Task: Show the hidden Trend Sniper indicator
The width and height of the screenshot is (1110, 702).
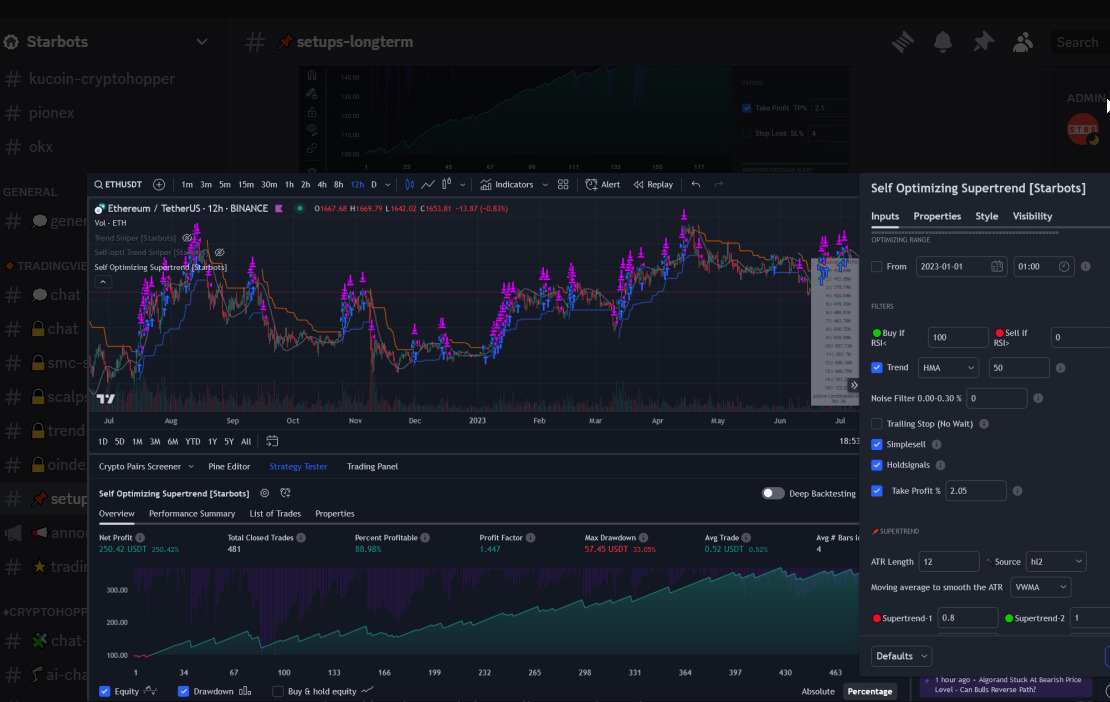Action: tap(187, 238)
